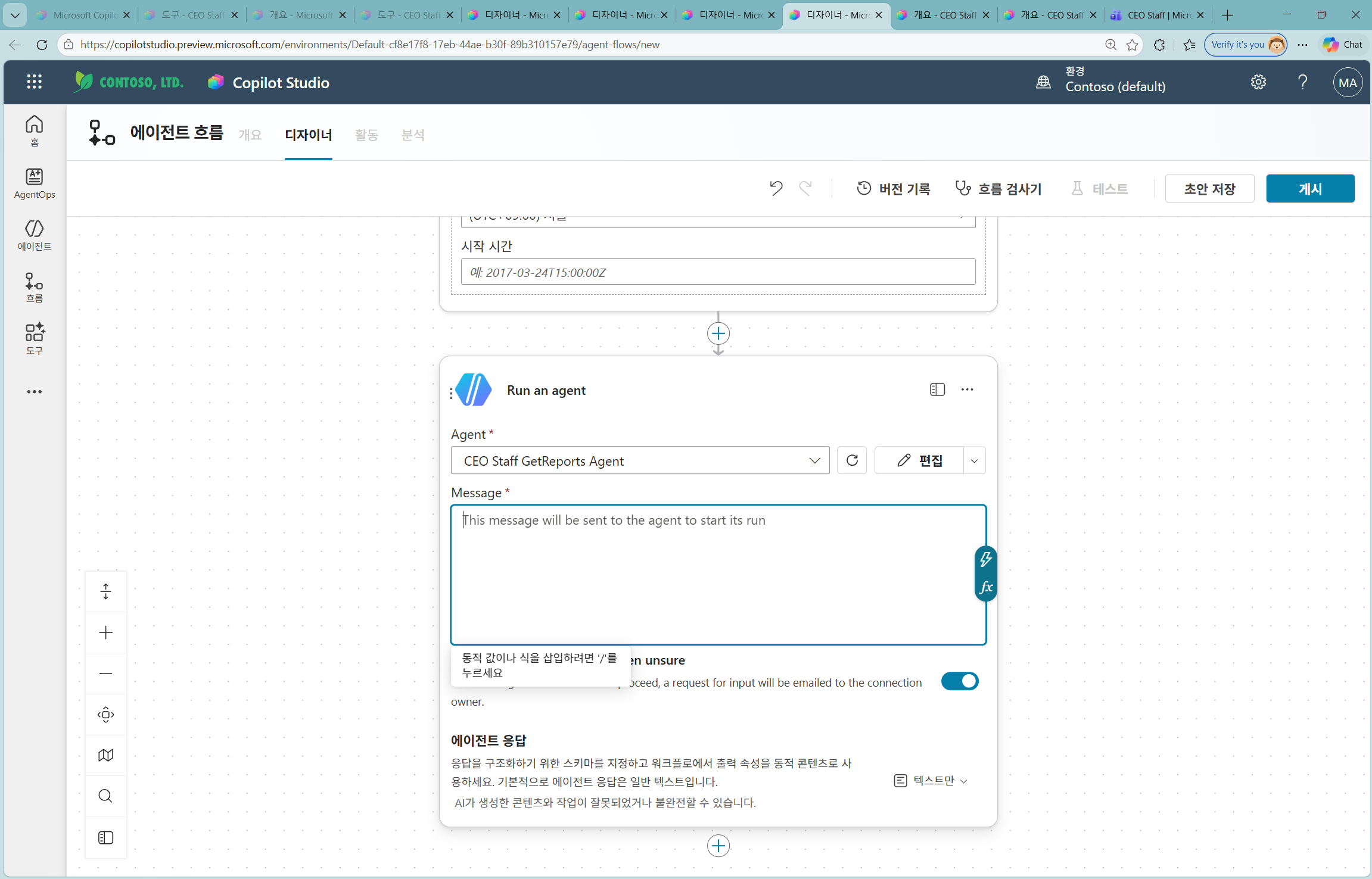Screen dimensions: 1372x879
Task: Switch to the 분석 tab
Action: 413,135
